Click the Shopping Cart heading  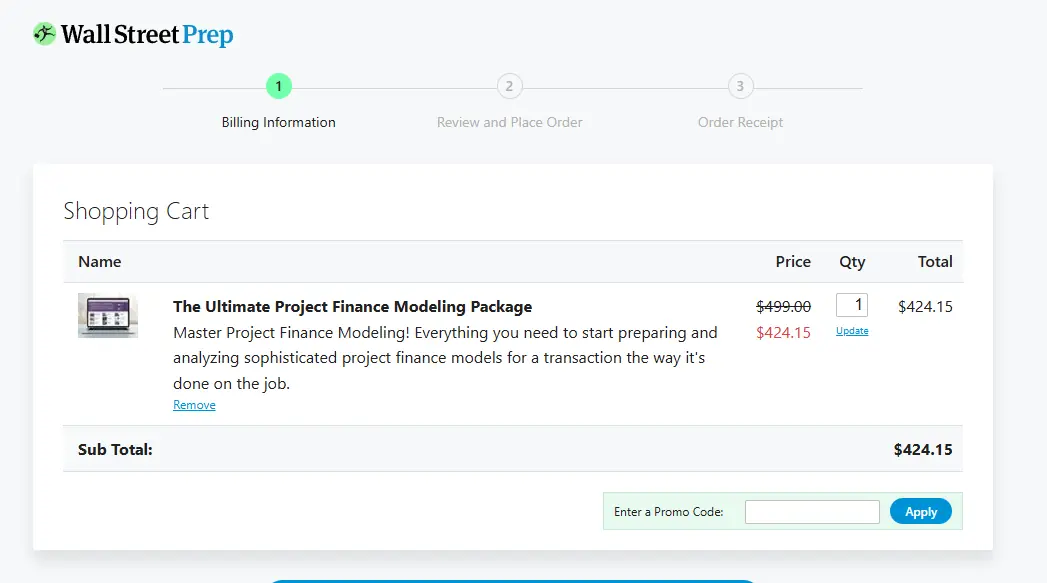click(x=136, y=211)
